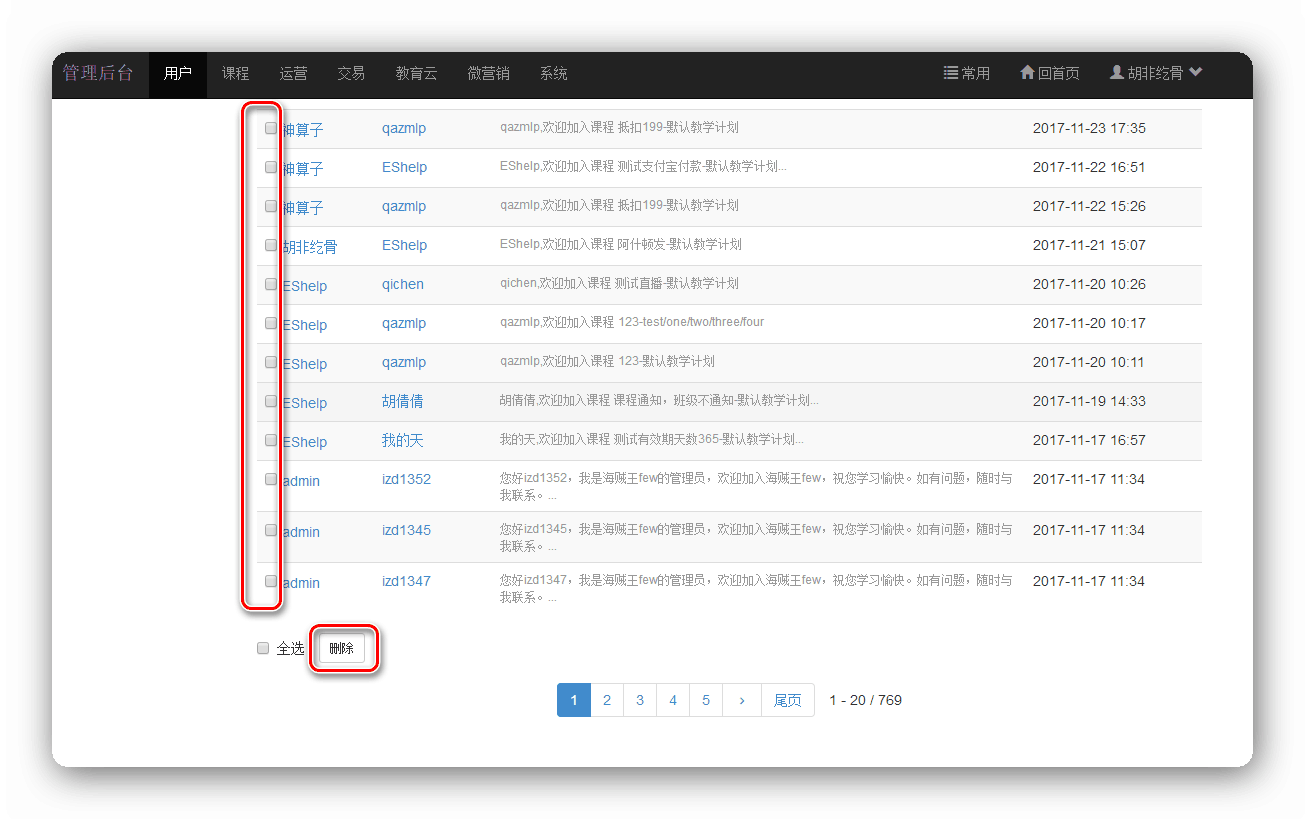Image resolution: width=1305 pixels, height=819 pixels.
Task: Select the 系统 menu item
Action: coord(553,73)
